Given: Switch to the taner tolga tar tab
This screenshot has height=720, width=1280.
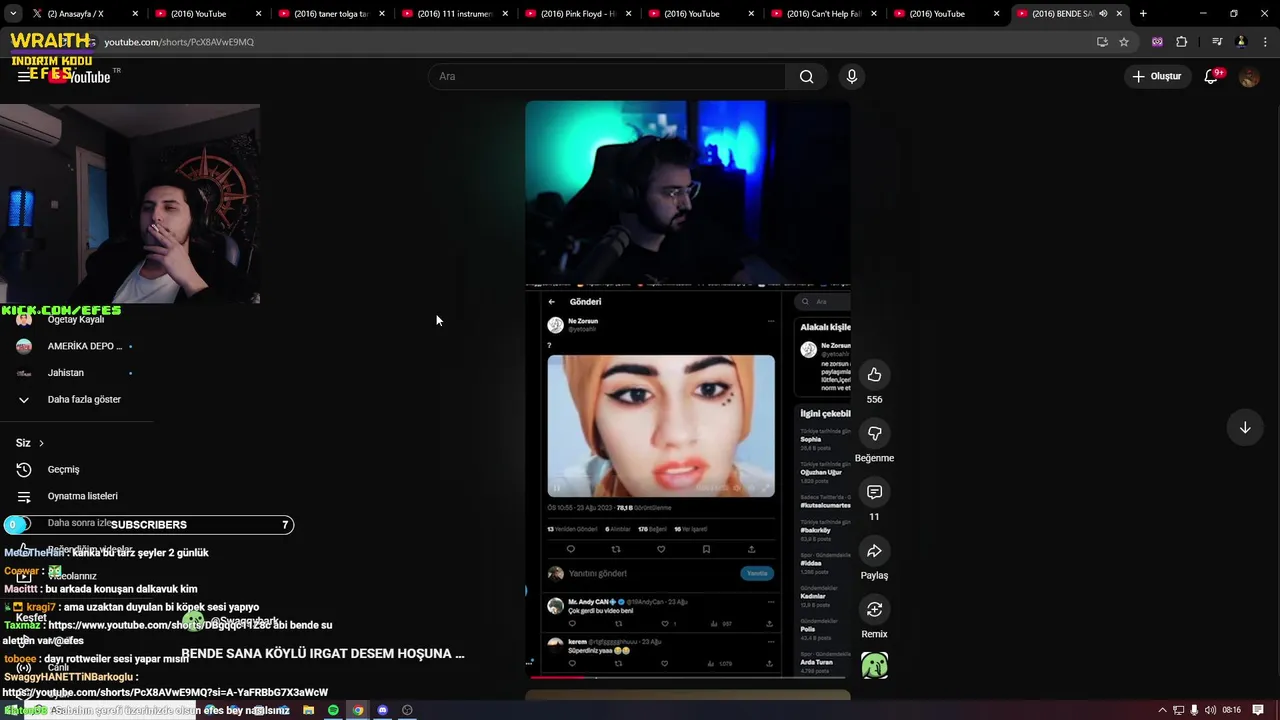Looking at the screenshot, I should click(x=331, y=14).
